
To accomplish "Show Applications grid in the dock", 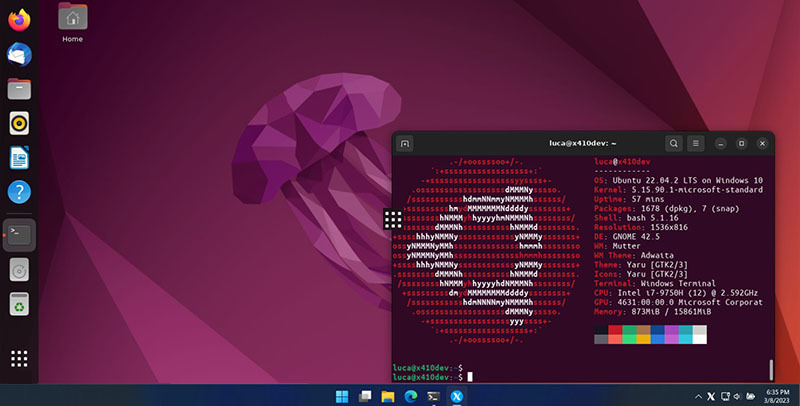I will click(19, 359).
